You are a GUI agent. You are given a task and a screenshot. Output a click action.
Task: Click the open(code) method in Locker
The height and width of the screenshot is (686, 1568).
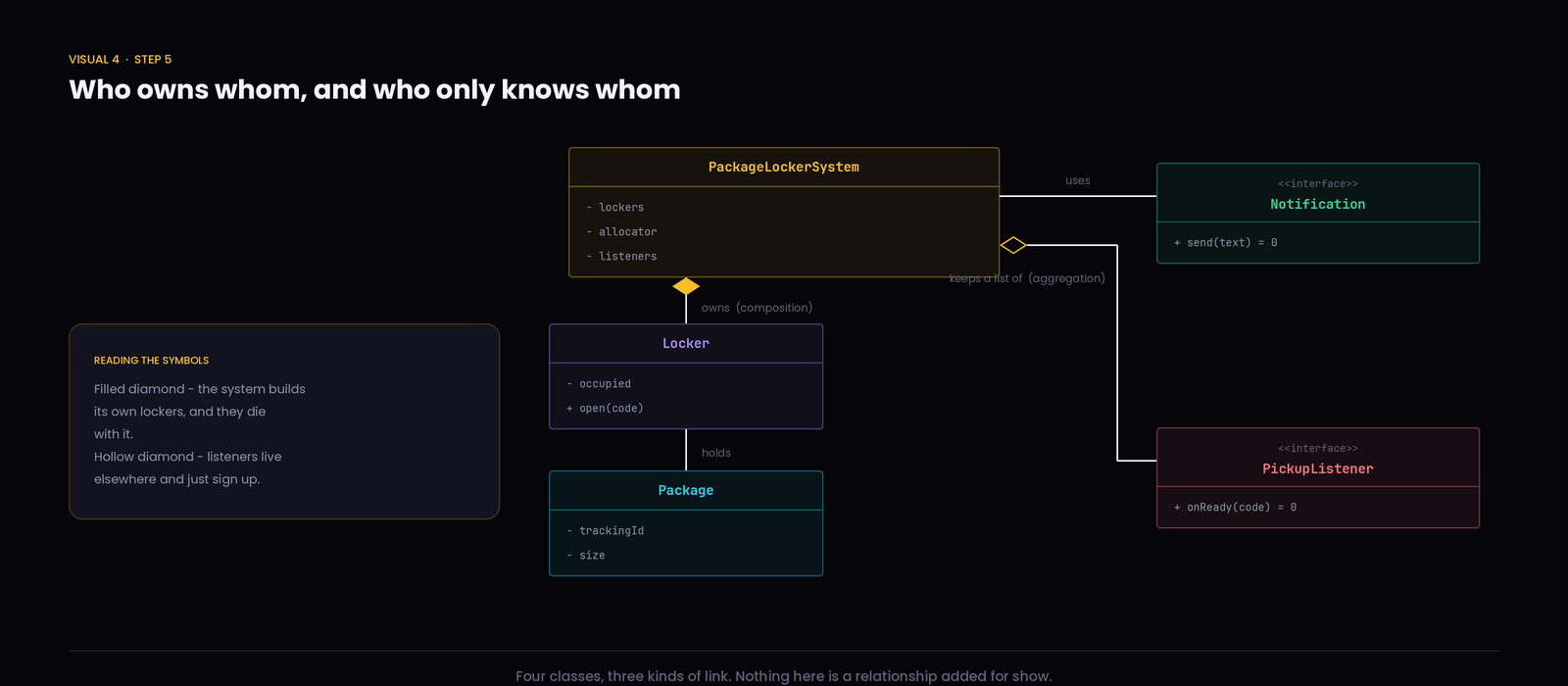[x=605, y=409]
